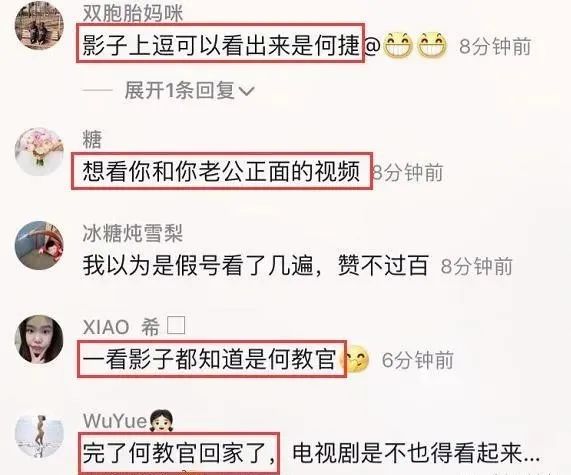Open 双胞胎妈咪's profile avatar
This screenshot has height=475, width=571.
39,25
